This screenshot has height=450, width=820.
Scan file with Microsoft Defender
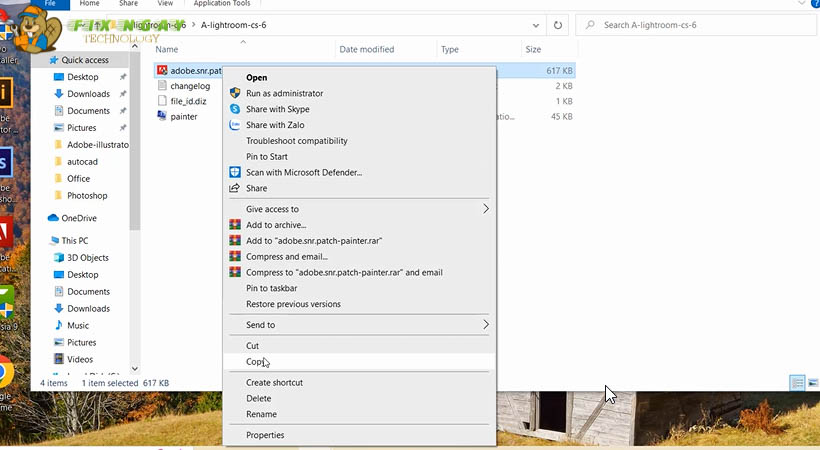coord(359,172)
